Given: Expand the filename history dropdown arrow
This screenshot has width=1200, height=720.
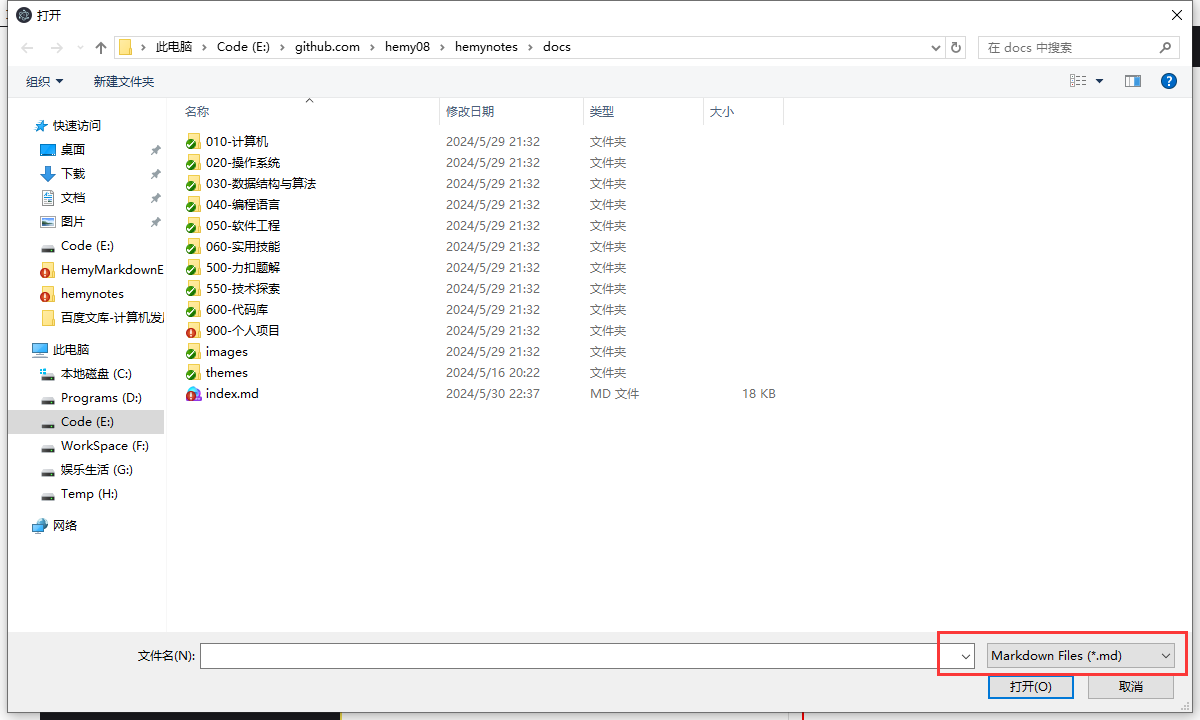Looking at the screenshot, I should point(965,656).
